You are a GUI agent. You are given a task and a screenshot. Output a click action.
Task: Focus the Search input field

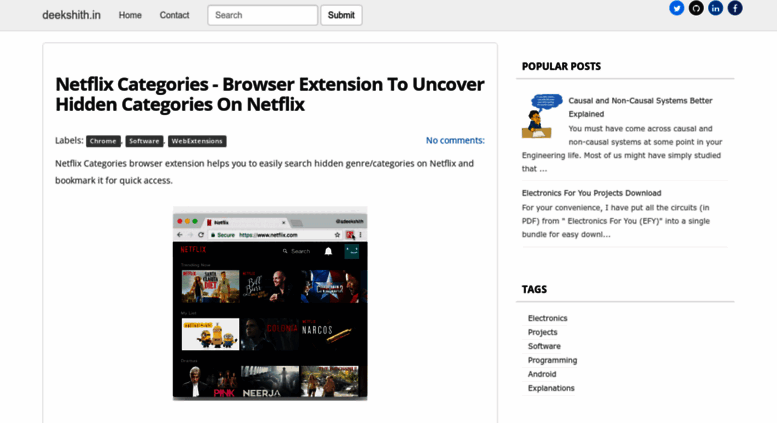[263, 15]
